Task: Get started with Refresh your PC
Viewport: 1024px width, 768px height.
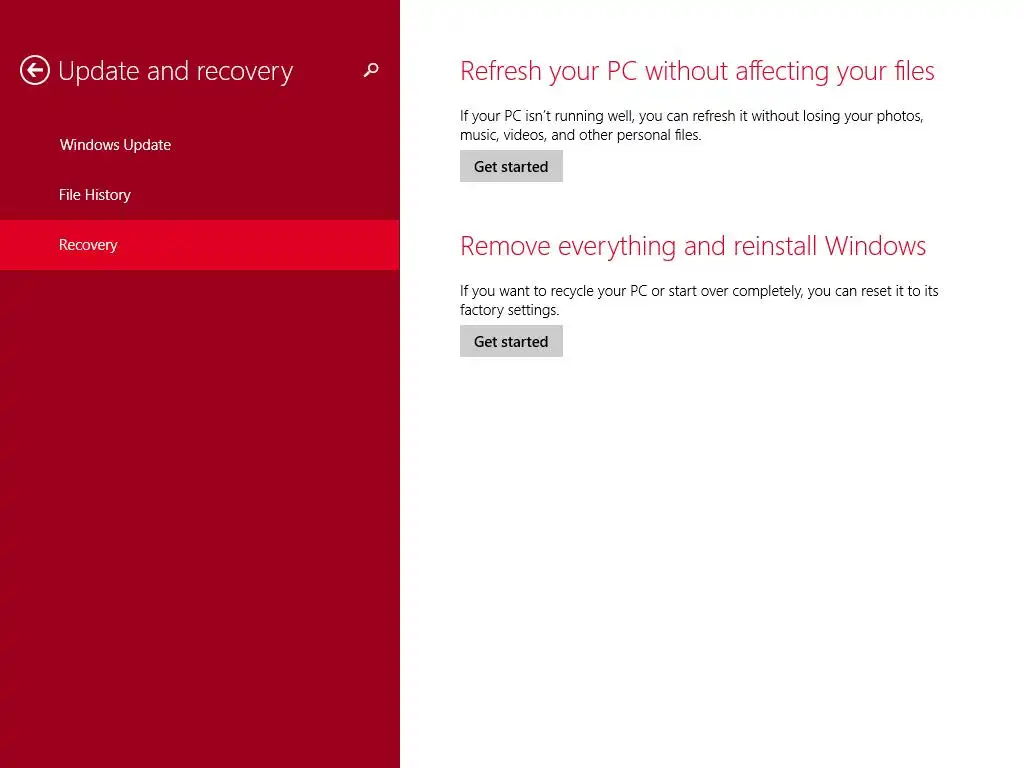Action: point(511,167)
